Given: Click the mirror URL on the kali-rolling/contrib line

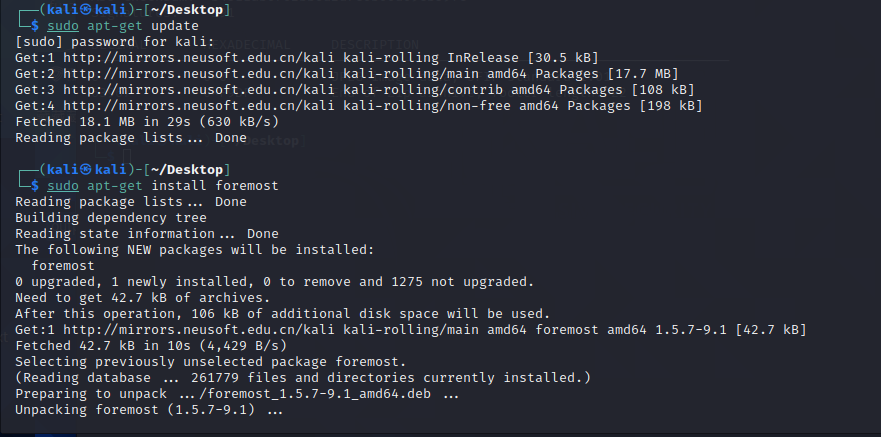Looking at the screenshot, I should pyautogui.click(x=199, y=90).
